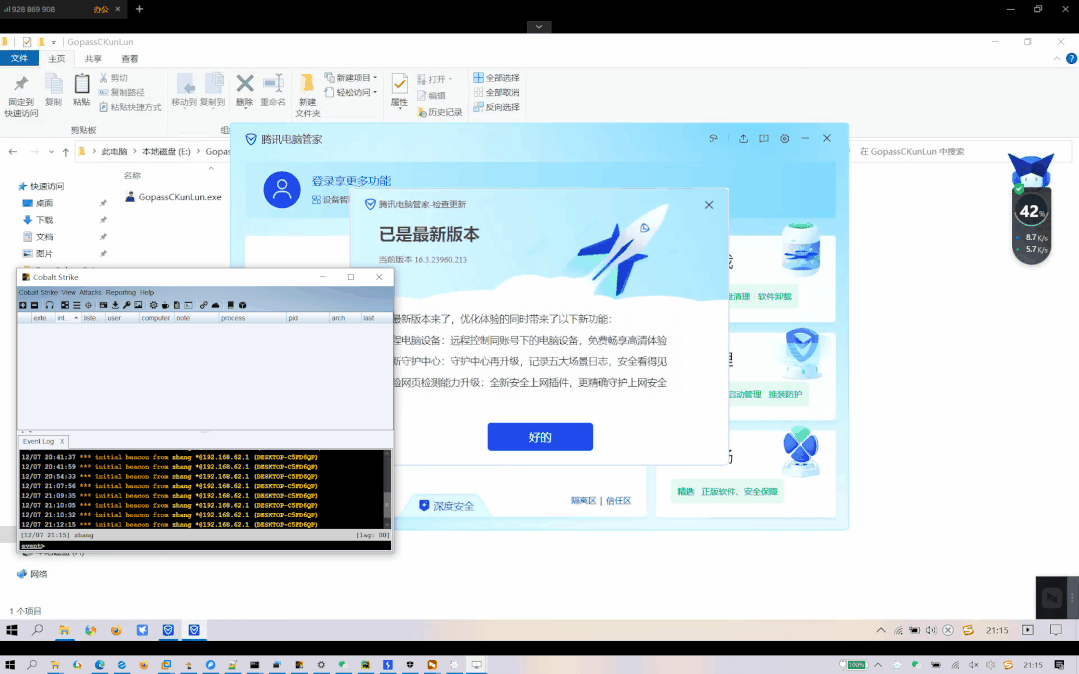Viewport: 1079px width, 674px height.
Task: Click 深度安全 tab in Tencent PC Manager
Action: point(447,506)
